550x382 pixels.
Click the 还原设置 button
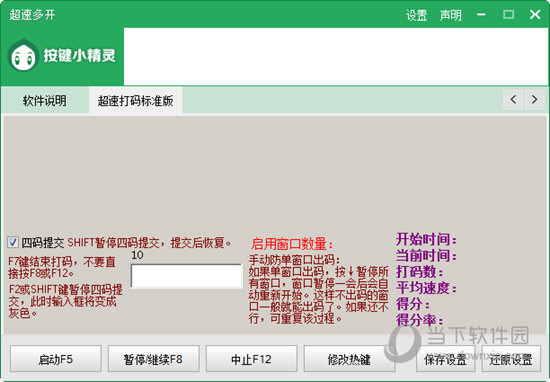point(511,359)
